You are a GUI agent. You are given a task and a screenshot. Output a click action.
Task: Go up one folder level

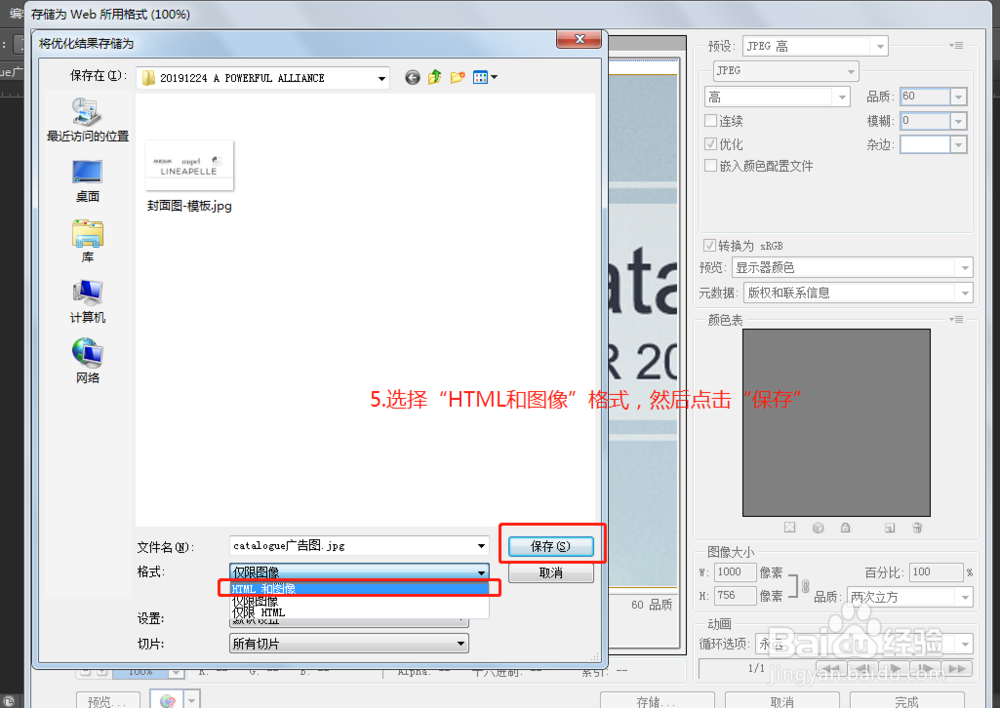(435, 77)
